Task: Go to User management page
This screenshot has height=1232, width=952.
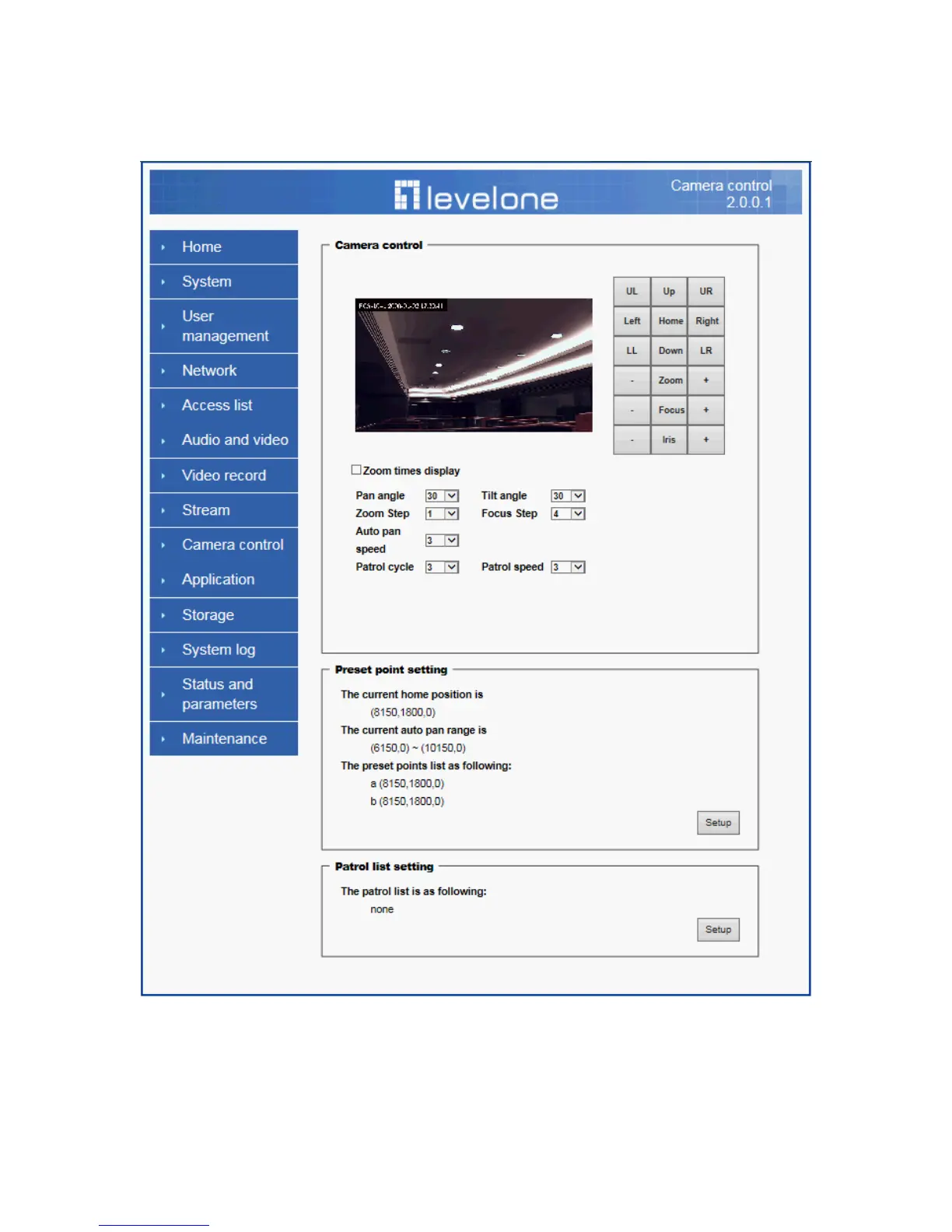Action: [x=224, y=326]
